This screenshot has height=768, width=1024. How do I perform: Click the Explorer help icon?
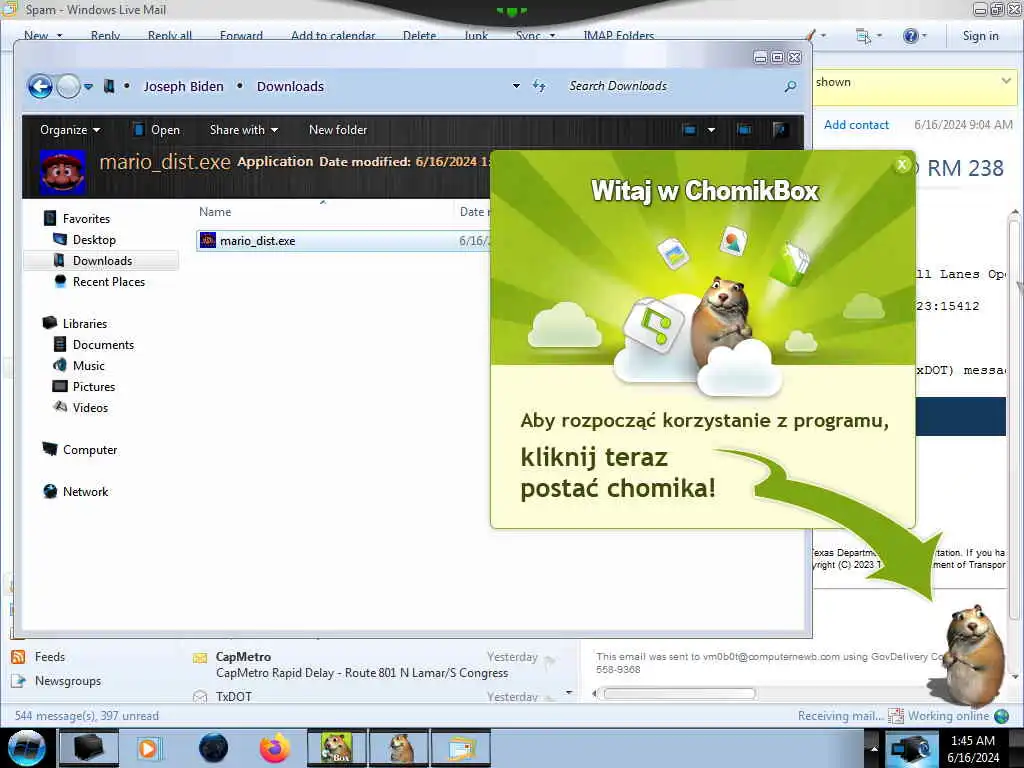pos(780,130)
